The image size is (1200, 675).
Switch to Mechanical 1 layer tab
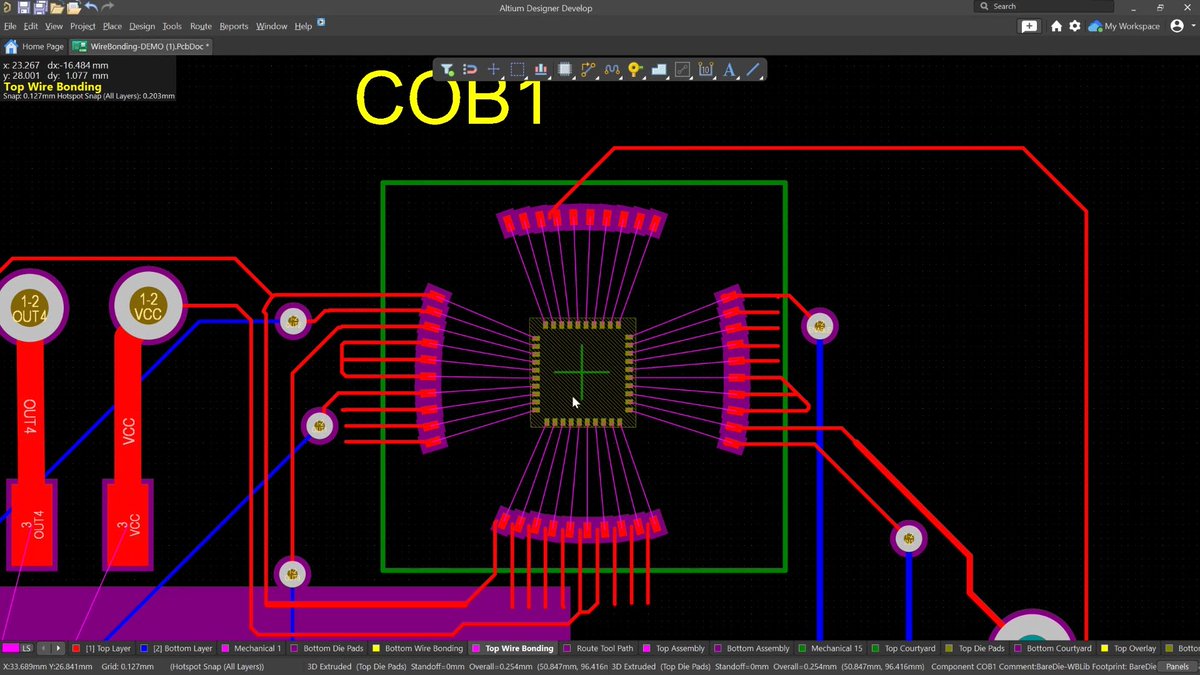click(250, 648)
